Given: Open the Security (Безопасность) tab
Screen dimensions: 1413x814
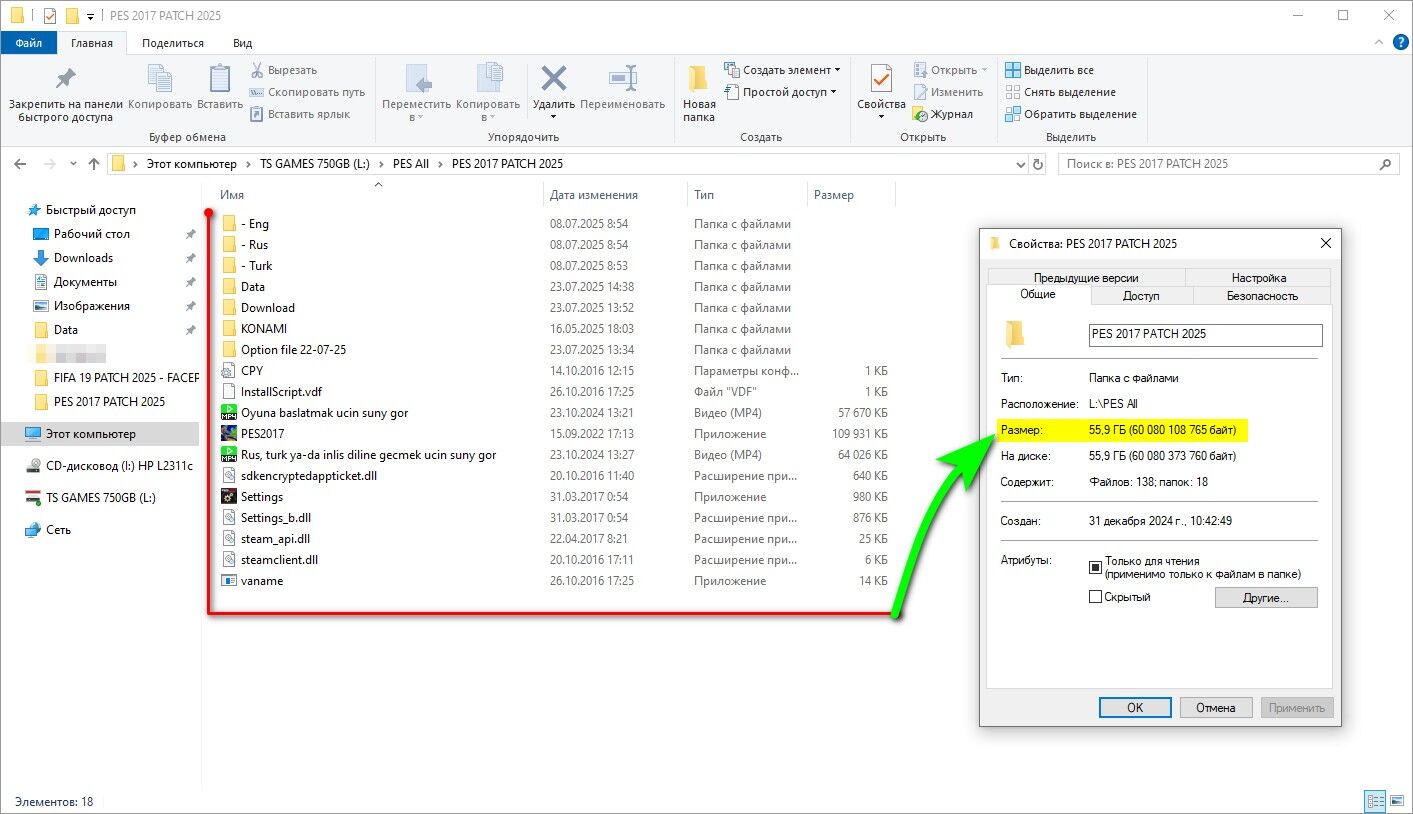Looking at the screenshot, I should pos(1262,296).
